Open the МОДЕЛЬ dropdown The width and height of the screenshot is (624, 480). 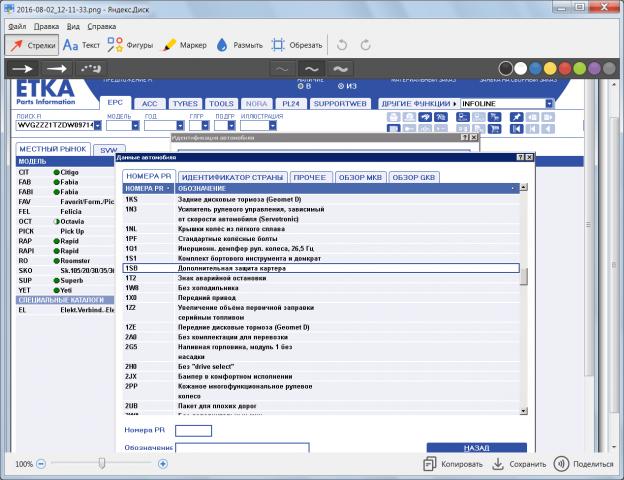[x=136, y=125]
